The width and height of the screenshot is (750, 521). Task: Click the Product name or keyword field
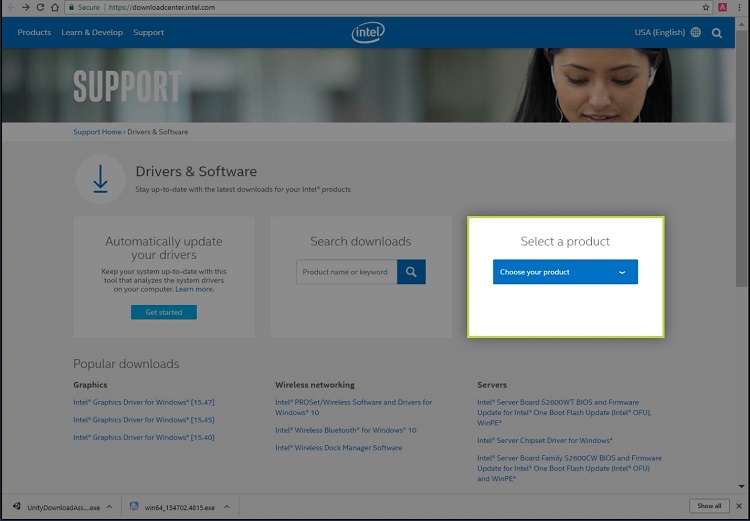346,272
